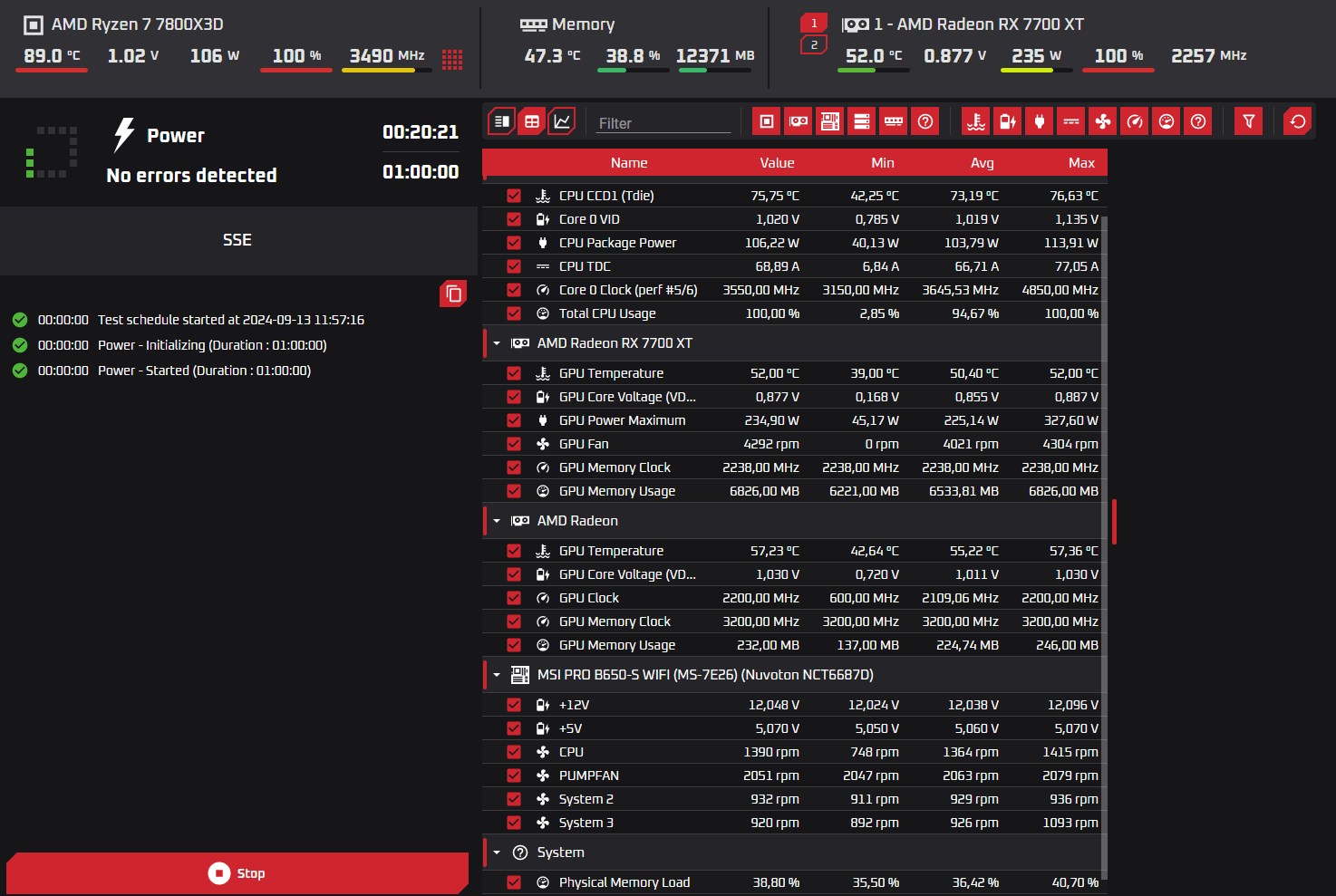Collapse the AMD Radeon sensor group

click(497, 521)
